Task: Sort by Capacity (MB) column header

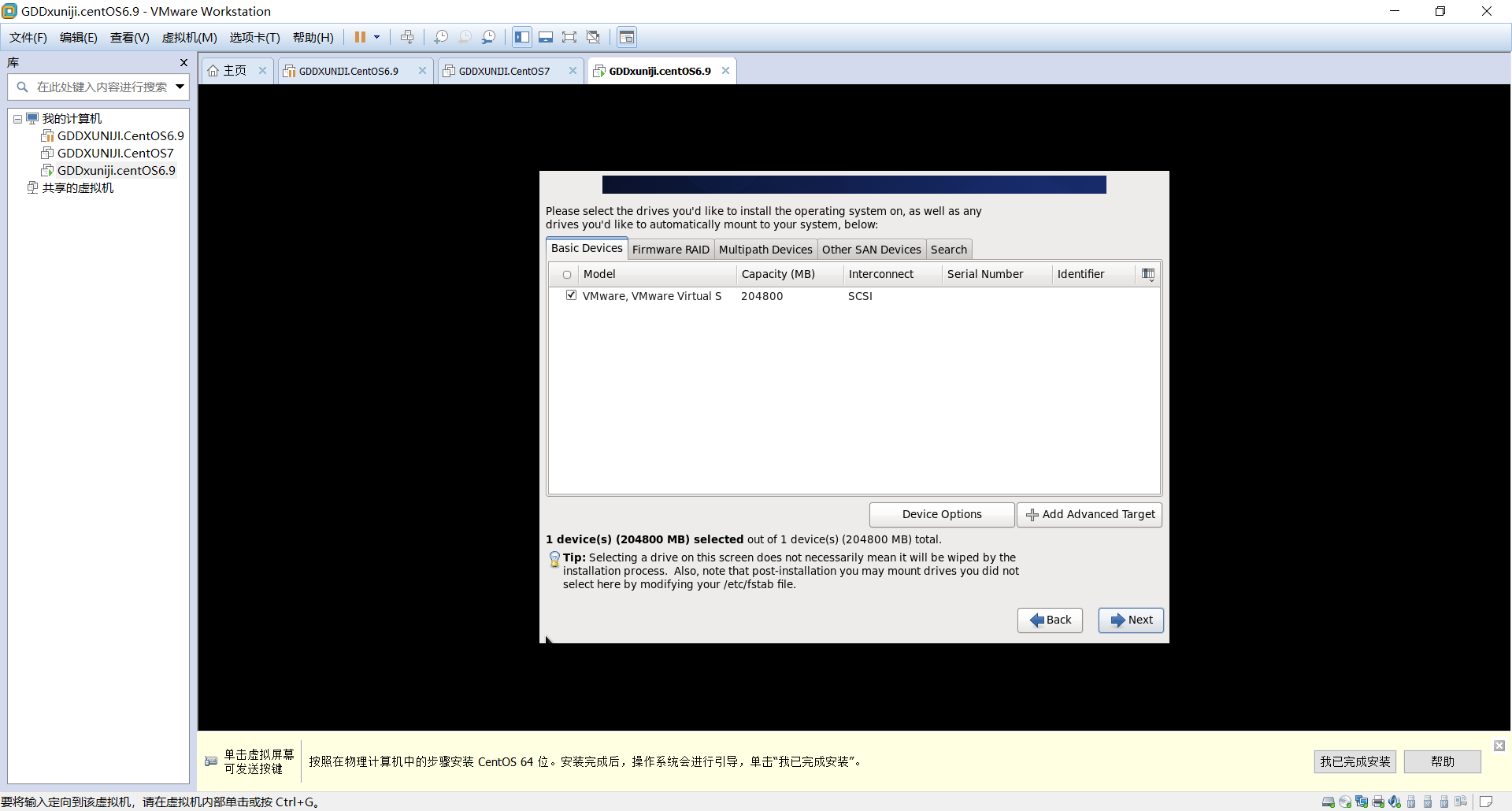Action: pos(790,274)
